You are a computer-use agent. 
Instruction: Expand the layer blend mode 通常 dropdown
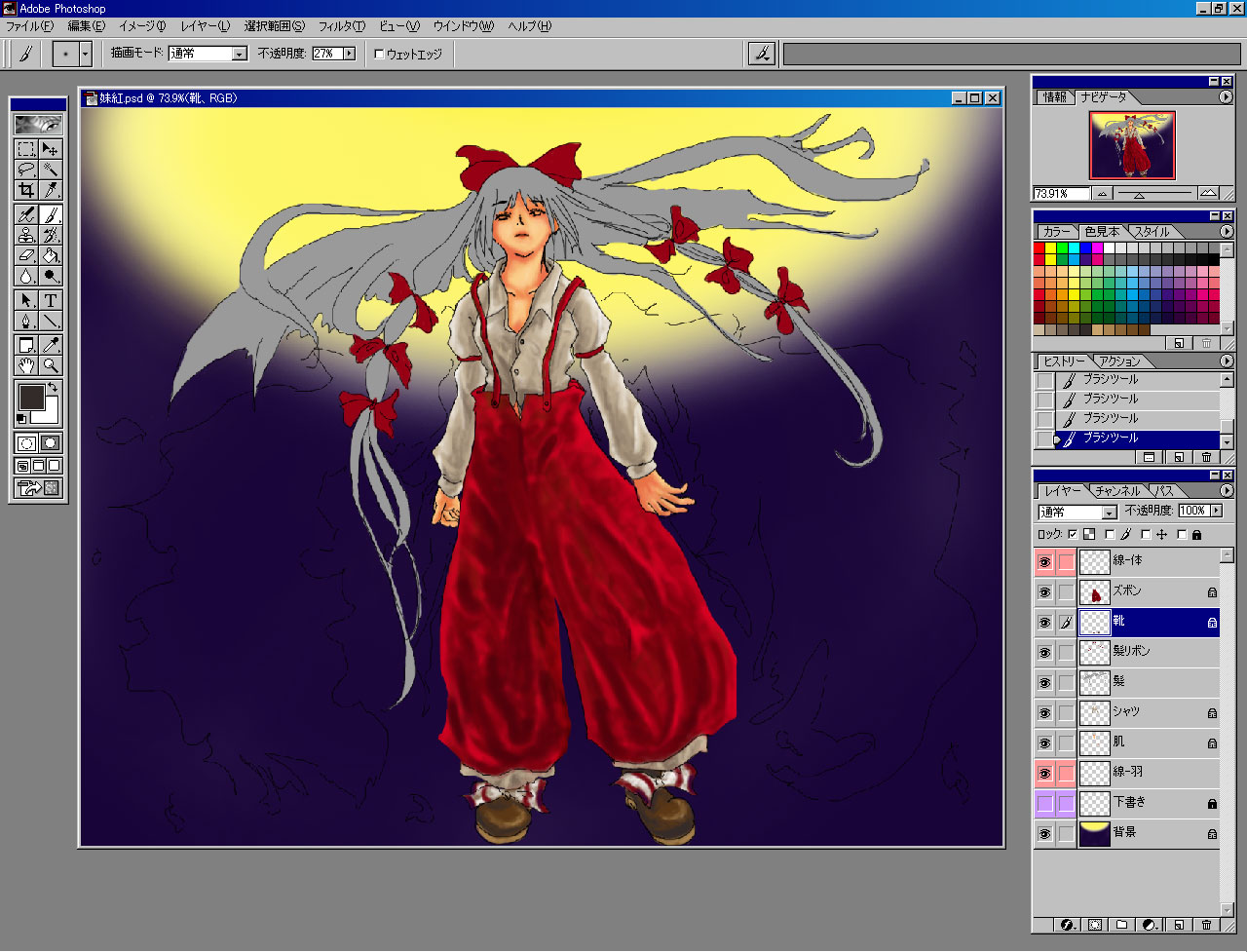pyautogui.click(x=1109, y=513)
